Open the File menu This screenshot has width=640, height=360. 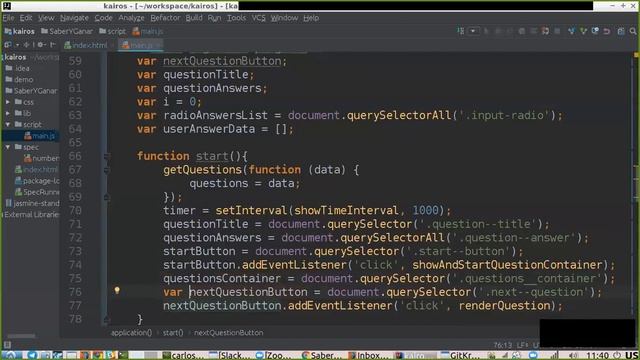click(8, 18)
